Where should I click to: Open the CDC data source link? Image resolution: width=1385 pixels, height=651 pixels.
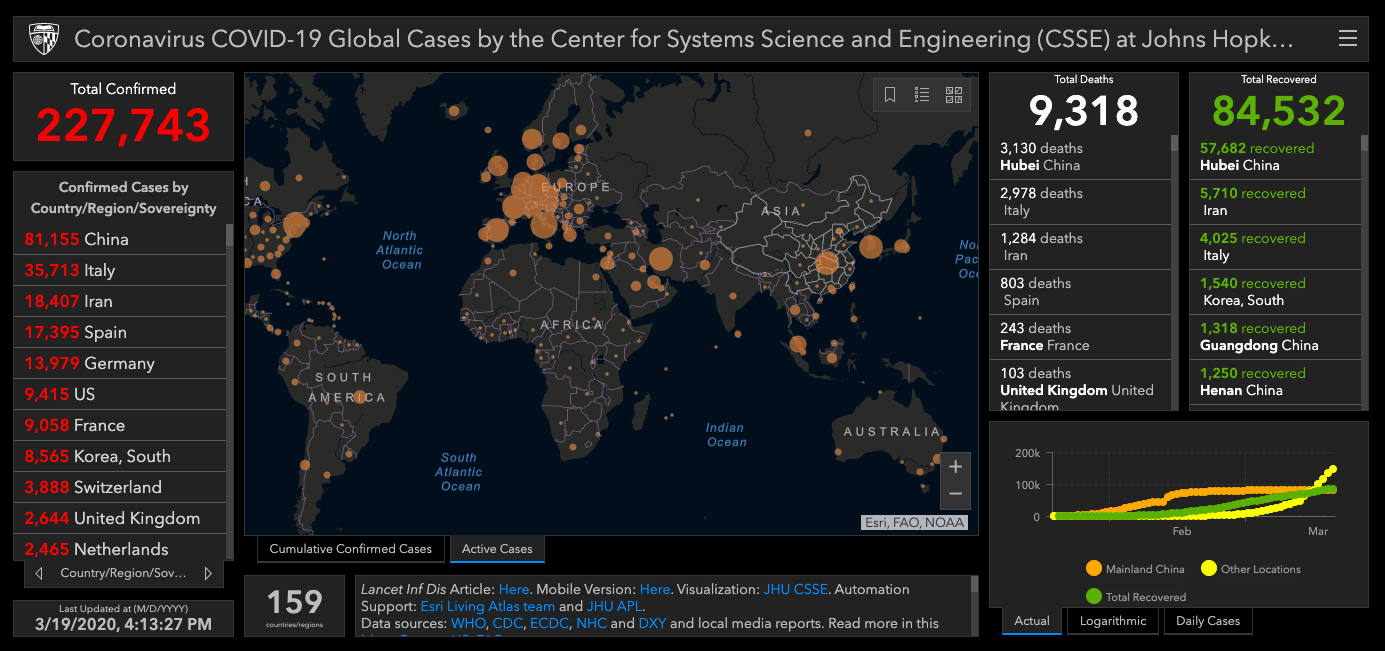click(506, 623)
